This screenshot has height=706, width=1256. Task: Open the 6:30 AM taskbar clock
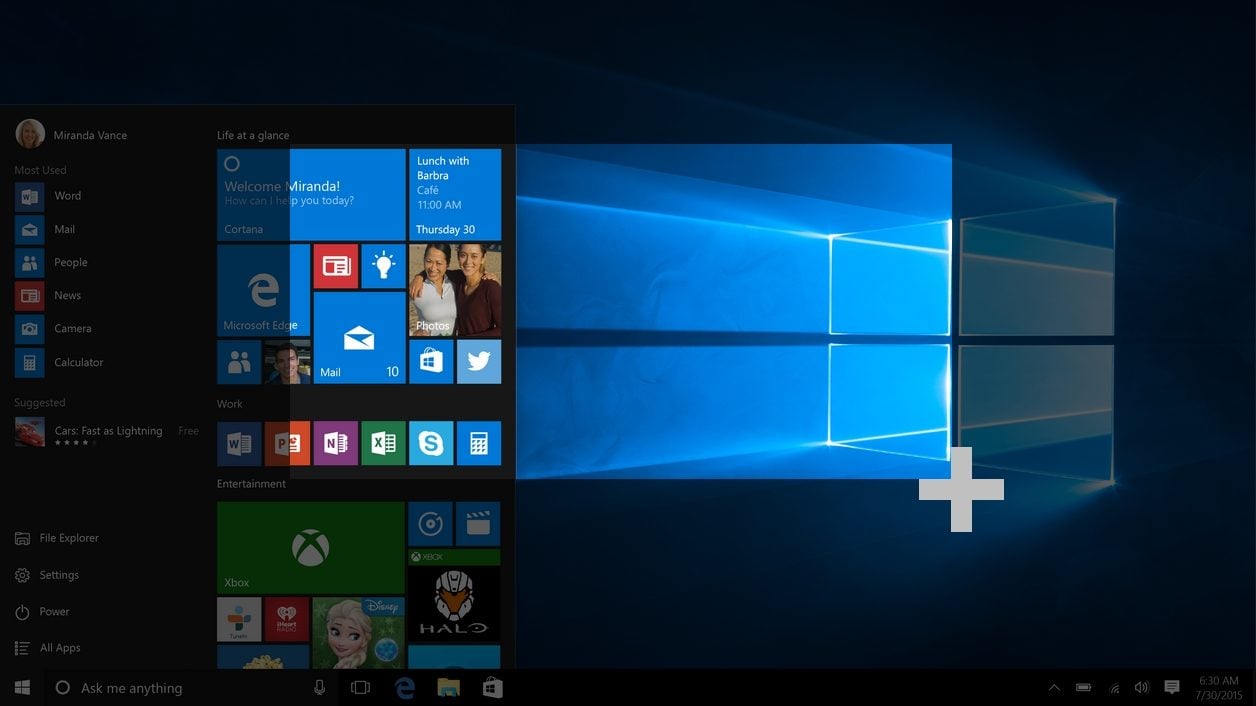pyautogui.click(x=1218, y=688)
